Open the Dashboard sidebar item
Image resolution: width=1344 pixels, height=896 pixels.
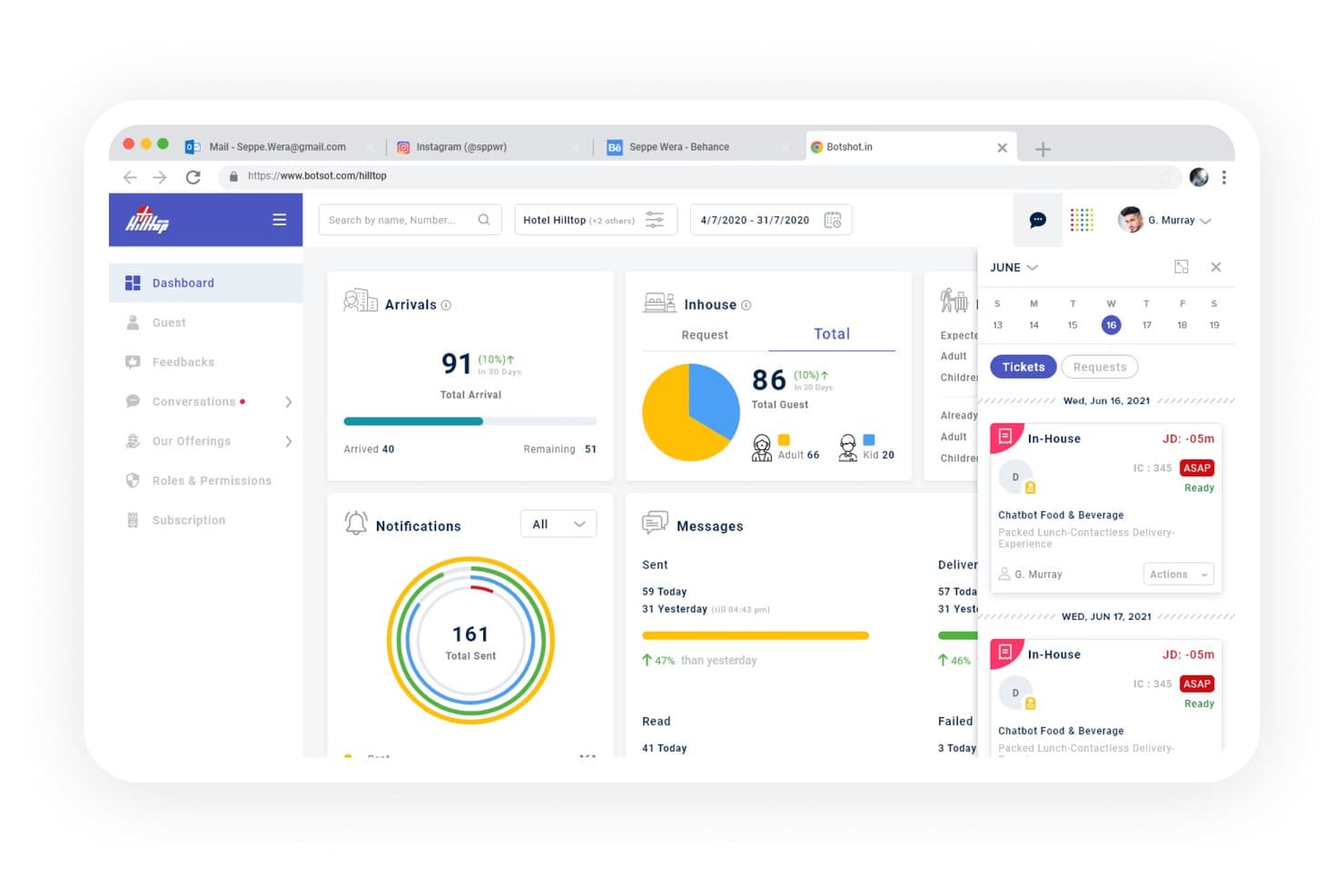tap(206, 283)
